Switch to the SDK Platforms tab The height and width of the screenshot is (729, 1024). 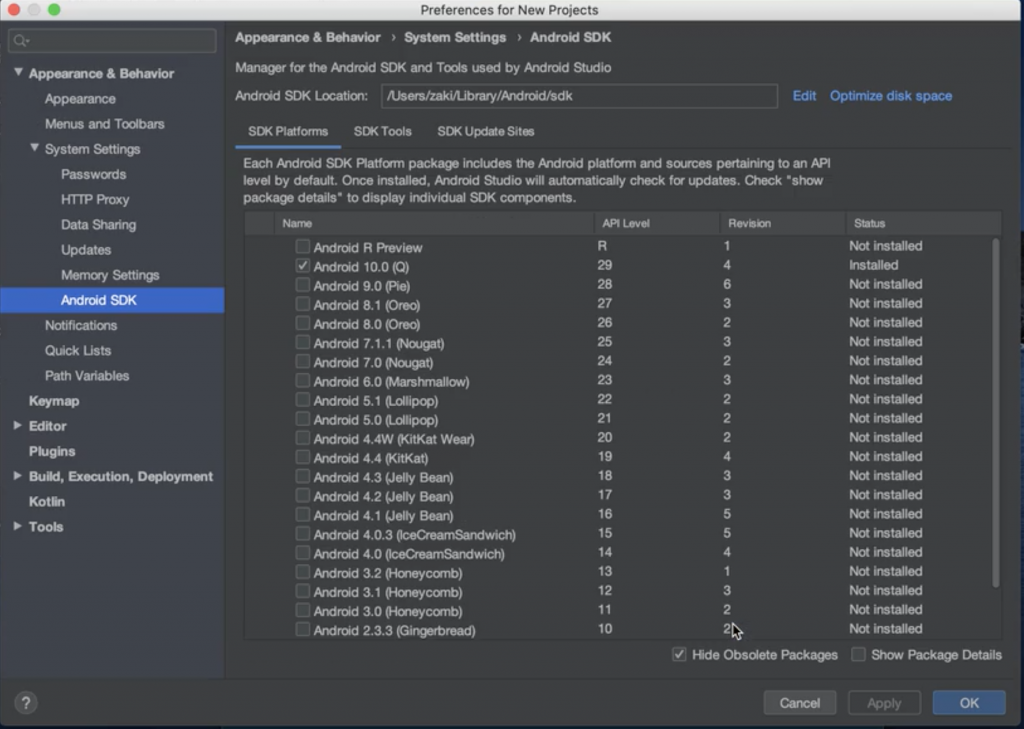[x=288, y=131]
